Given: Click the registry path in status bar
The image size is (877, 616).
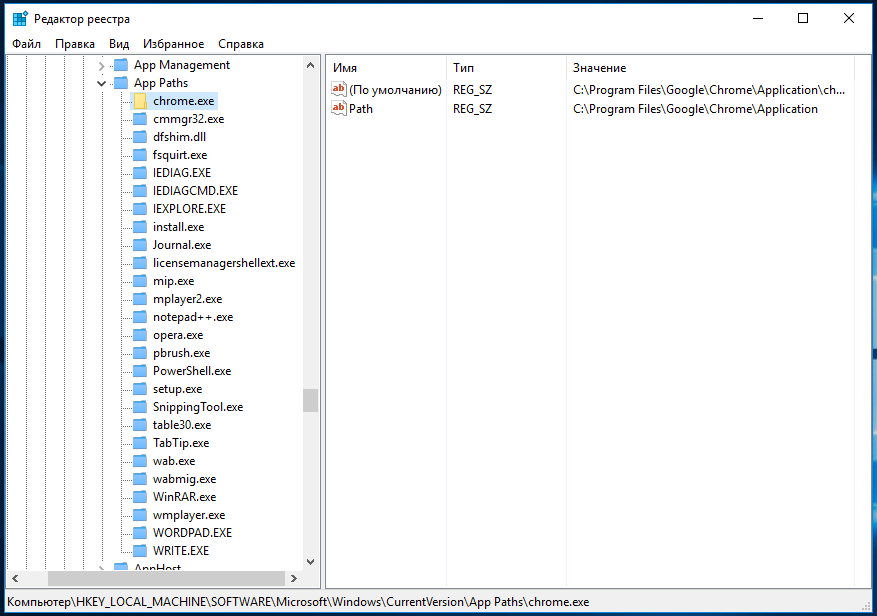Looking at the screenshot, I should point(298,602).
